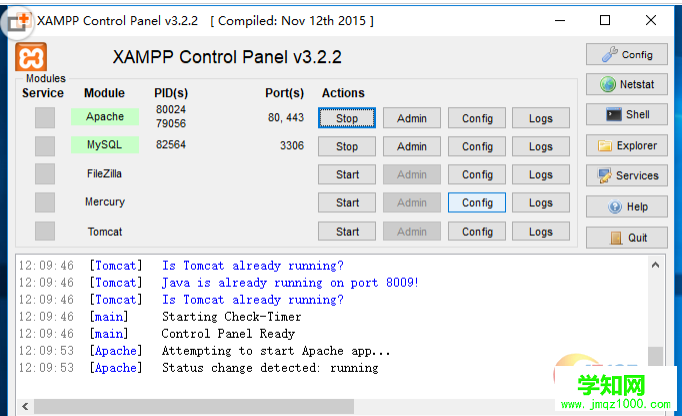
Task: Stop the MySQL module
Action: click(x=347, y=146)
